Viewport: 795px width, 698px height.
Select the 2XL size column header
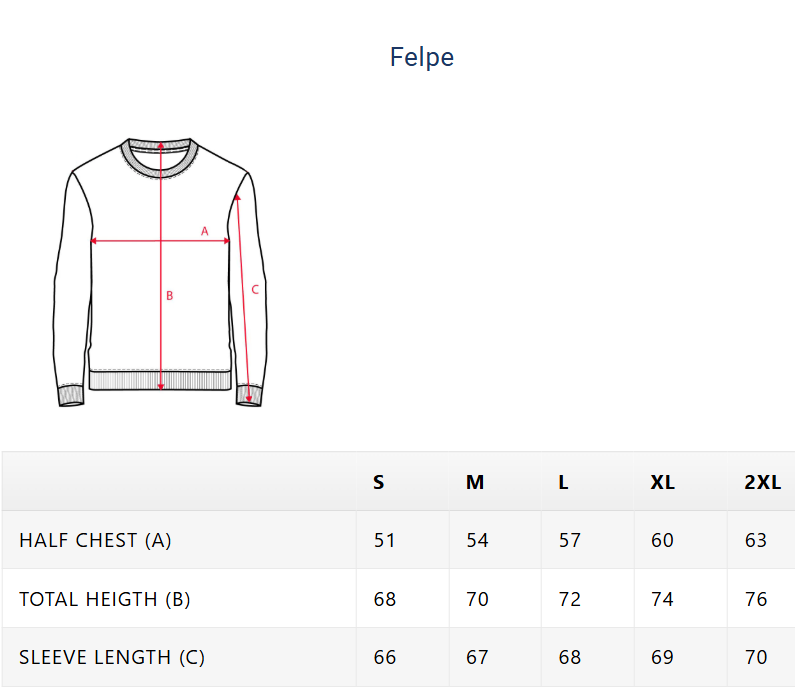(x=762, y=482)
